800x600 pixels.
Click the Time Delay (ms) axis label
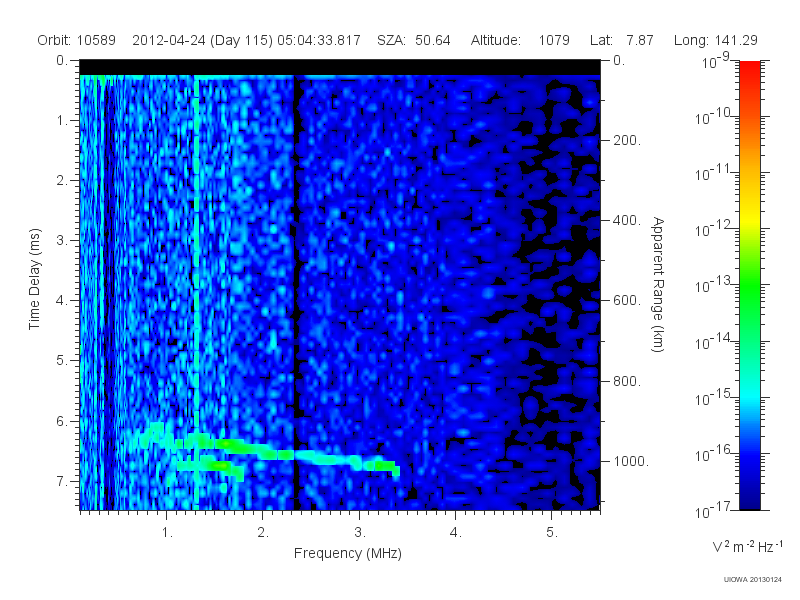34,279
